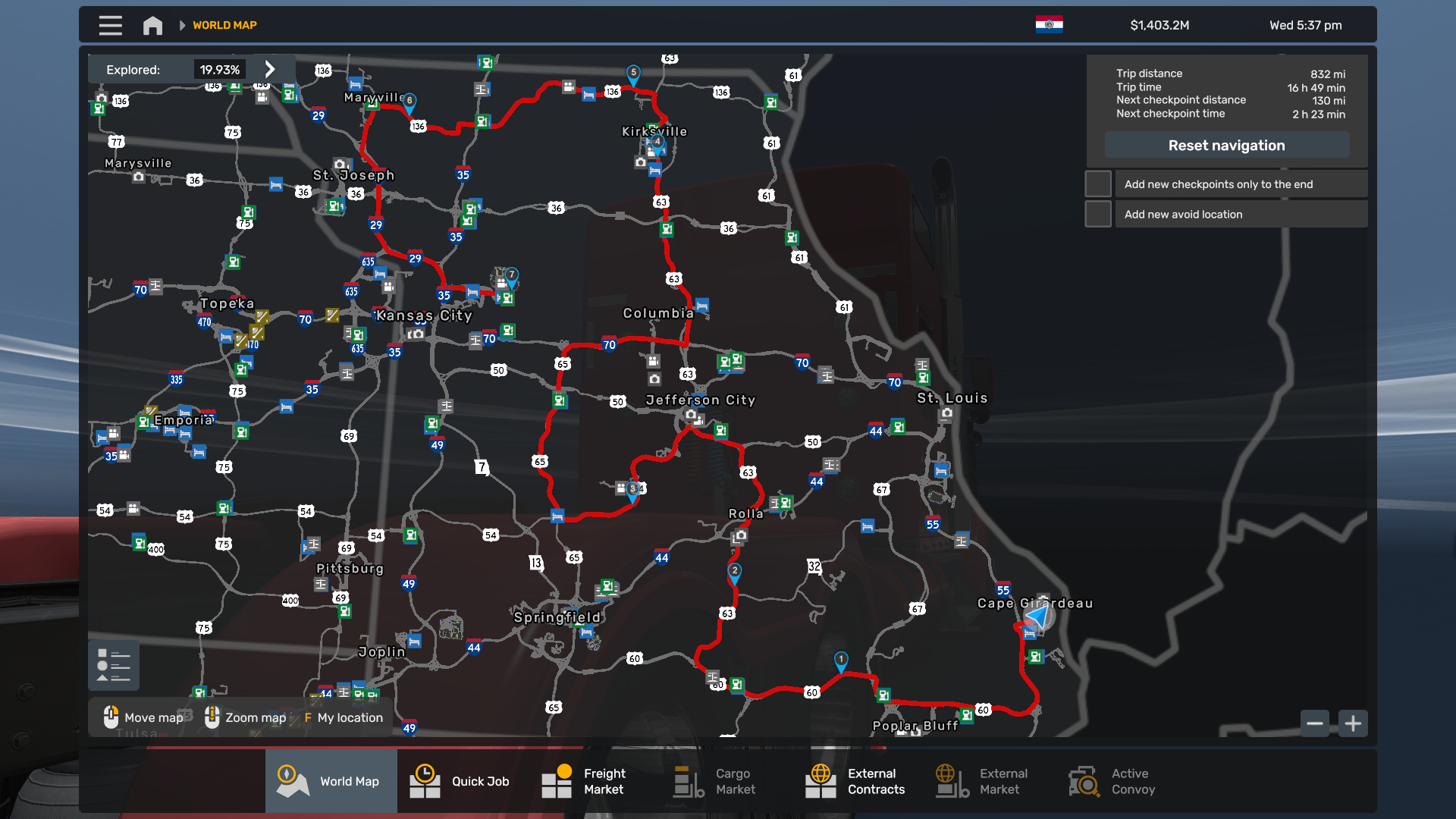Click waypoint marker 7 near Kansas City

pyautogui.click(x=512, y=276)
